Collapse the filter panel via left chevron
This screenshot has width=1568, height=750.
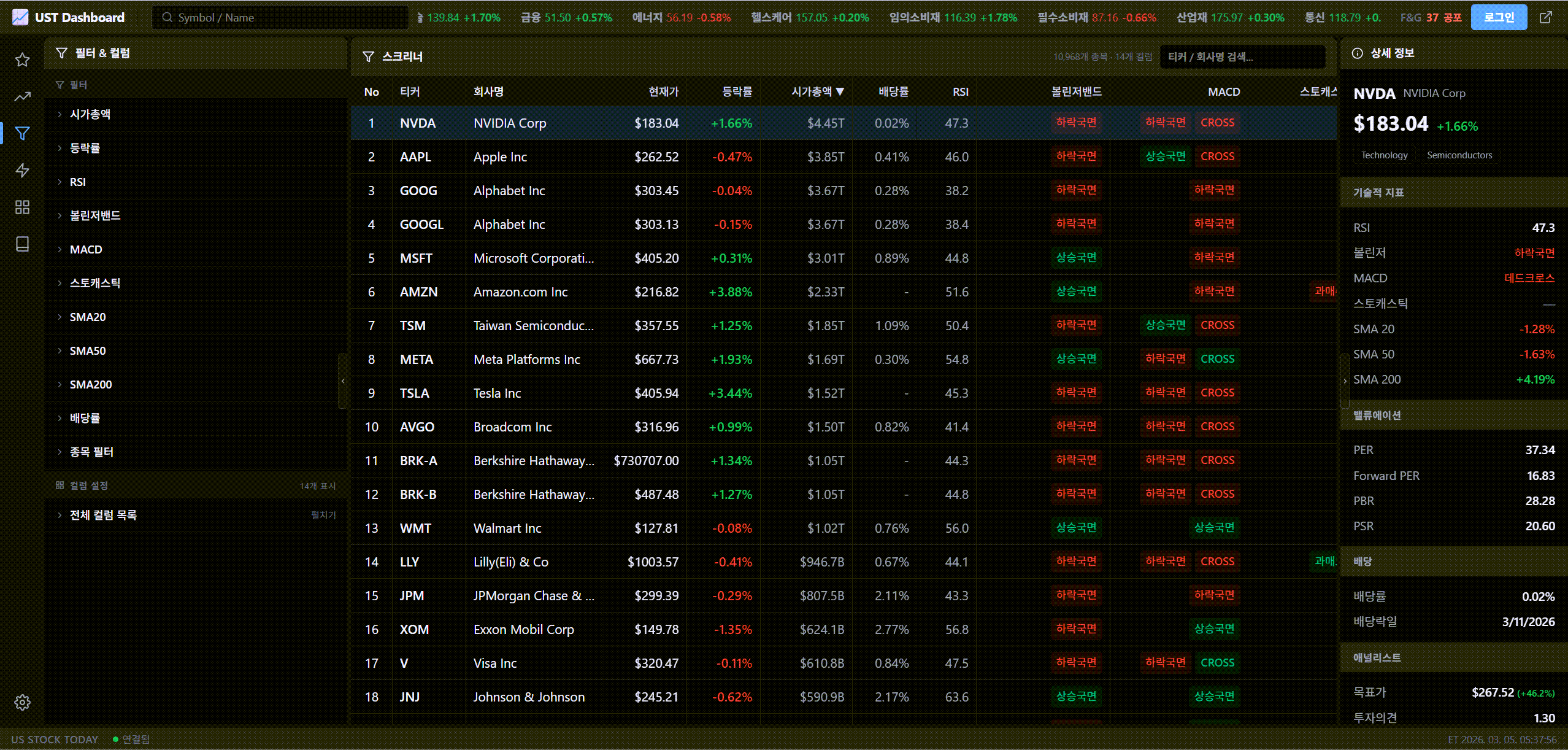[343, 381]
